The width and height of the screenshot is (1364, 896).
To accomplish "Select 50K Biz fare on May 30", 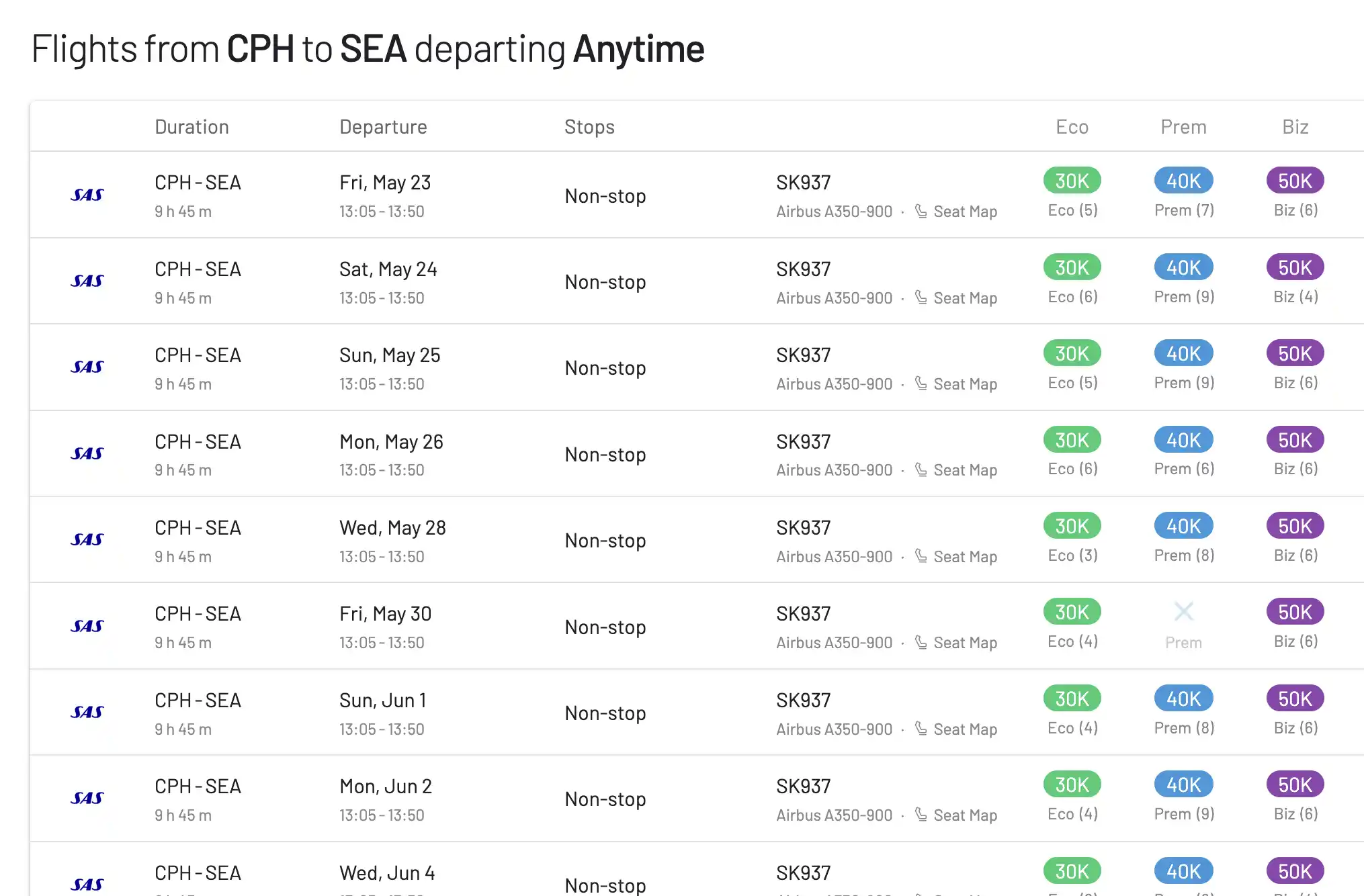I will click(1295, 612).
